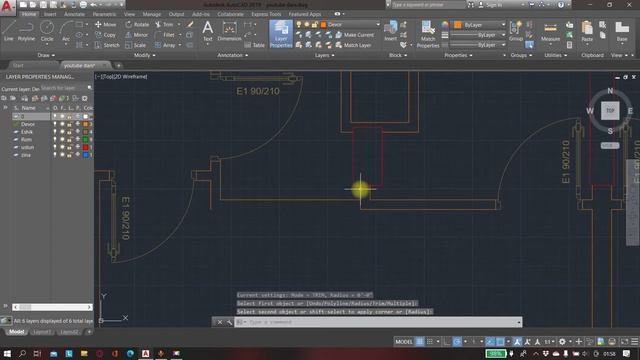
Task: Toggle grid display in status bar
Action: (420, 342)
